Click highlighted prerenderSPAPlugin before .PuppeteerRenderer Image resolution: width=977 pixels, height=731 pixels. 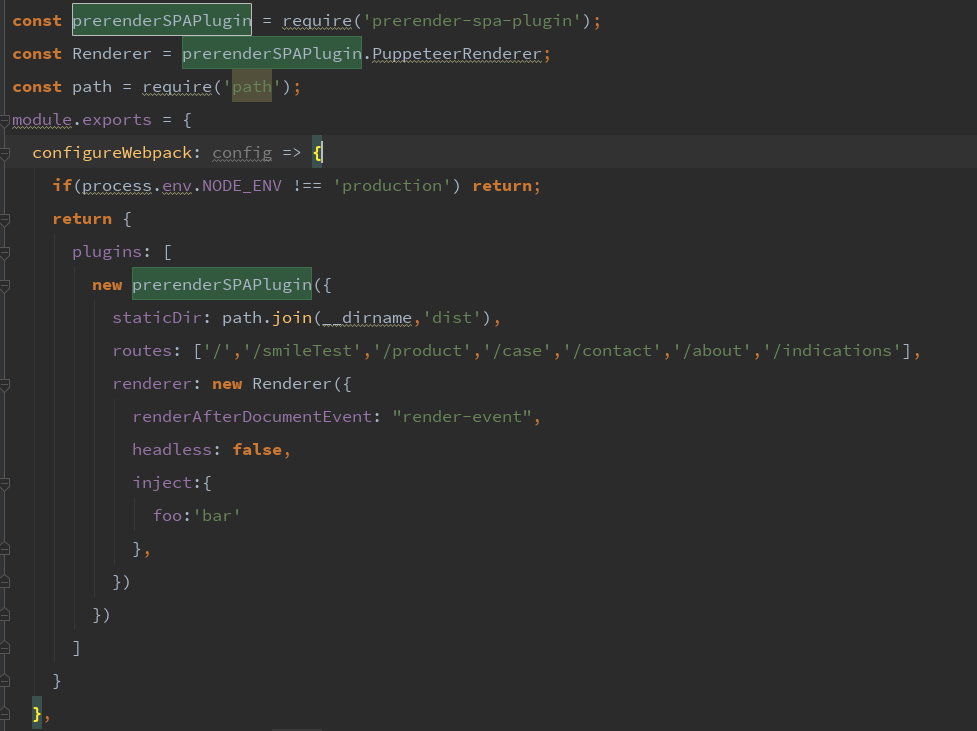pyautogui.click(x=272, y=54)
